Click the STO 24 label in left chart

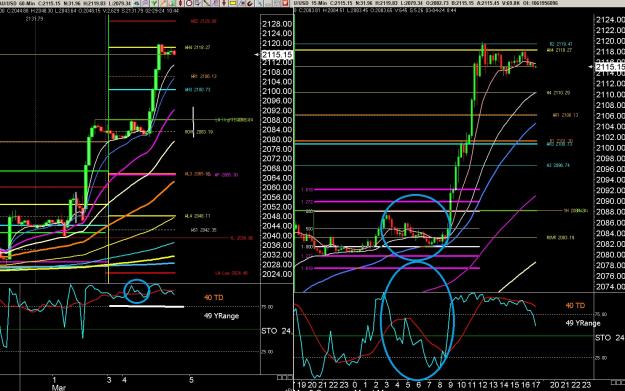(276, 331)
